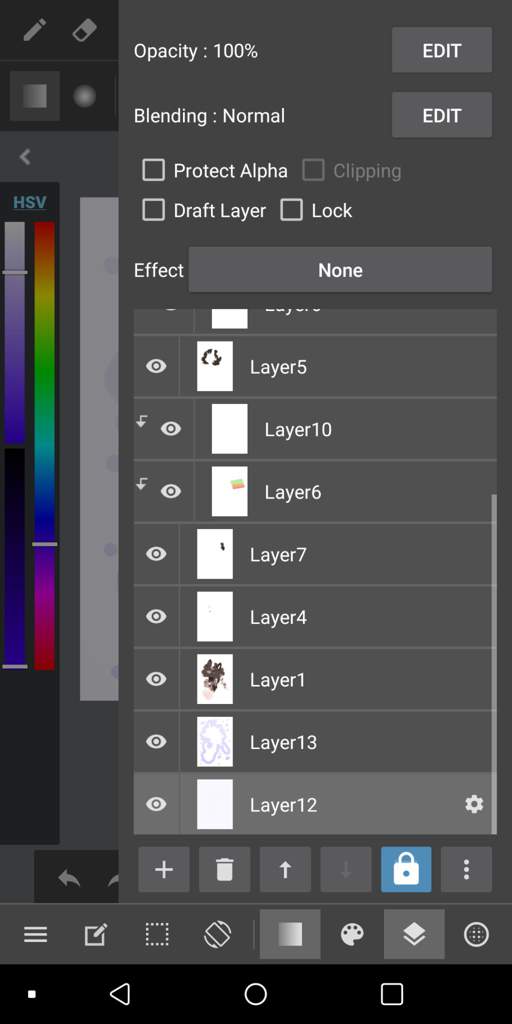Tick the Lock checkbox

click(291, 210)
